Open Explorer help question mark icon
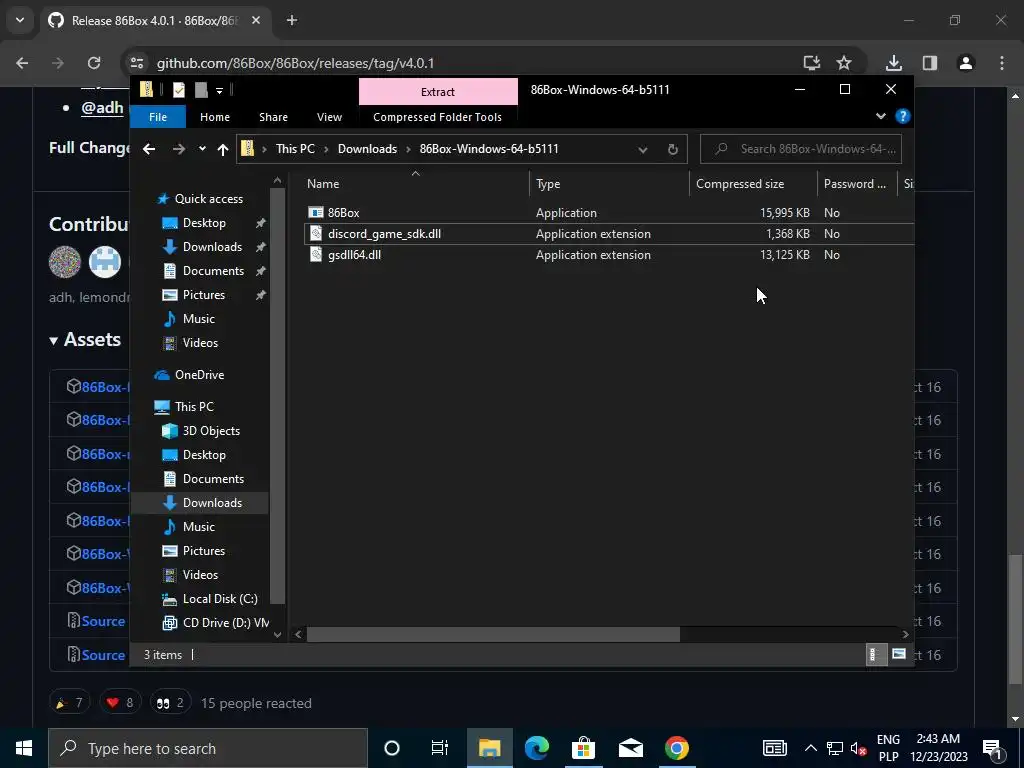The width and height of the screenshot is (1024, 768). [903, 116]
